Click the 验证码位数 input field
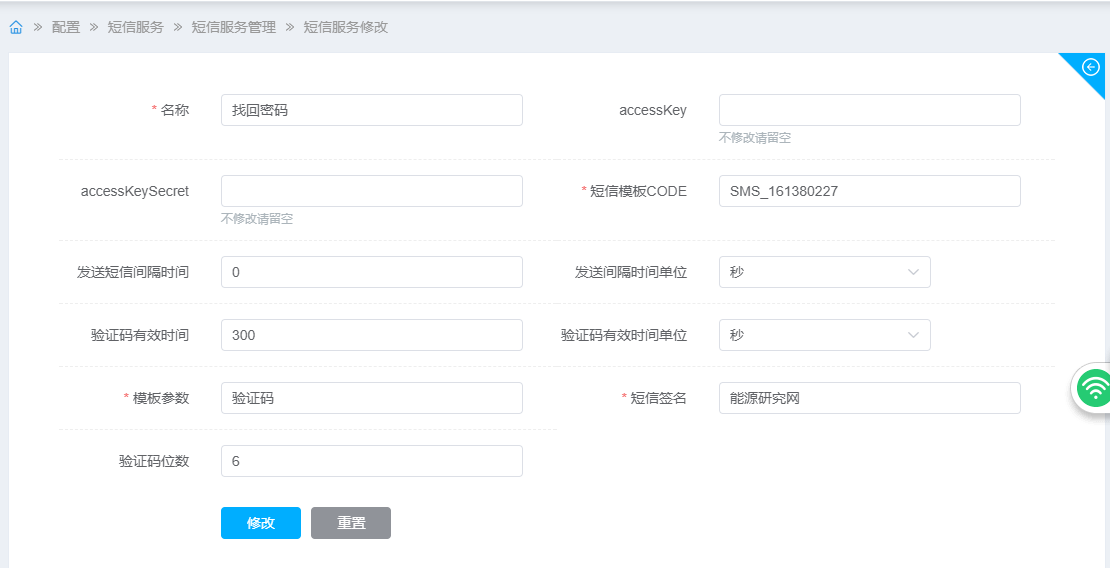 [371, 461]
